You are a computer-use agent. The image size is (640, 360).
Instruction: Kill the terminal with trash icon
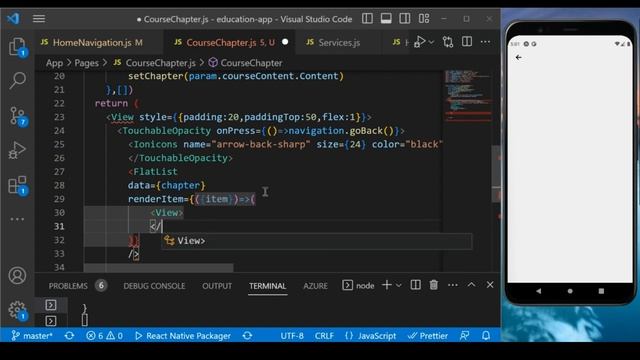[433, 285]
